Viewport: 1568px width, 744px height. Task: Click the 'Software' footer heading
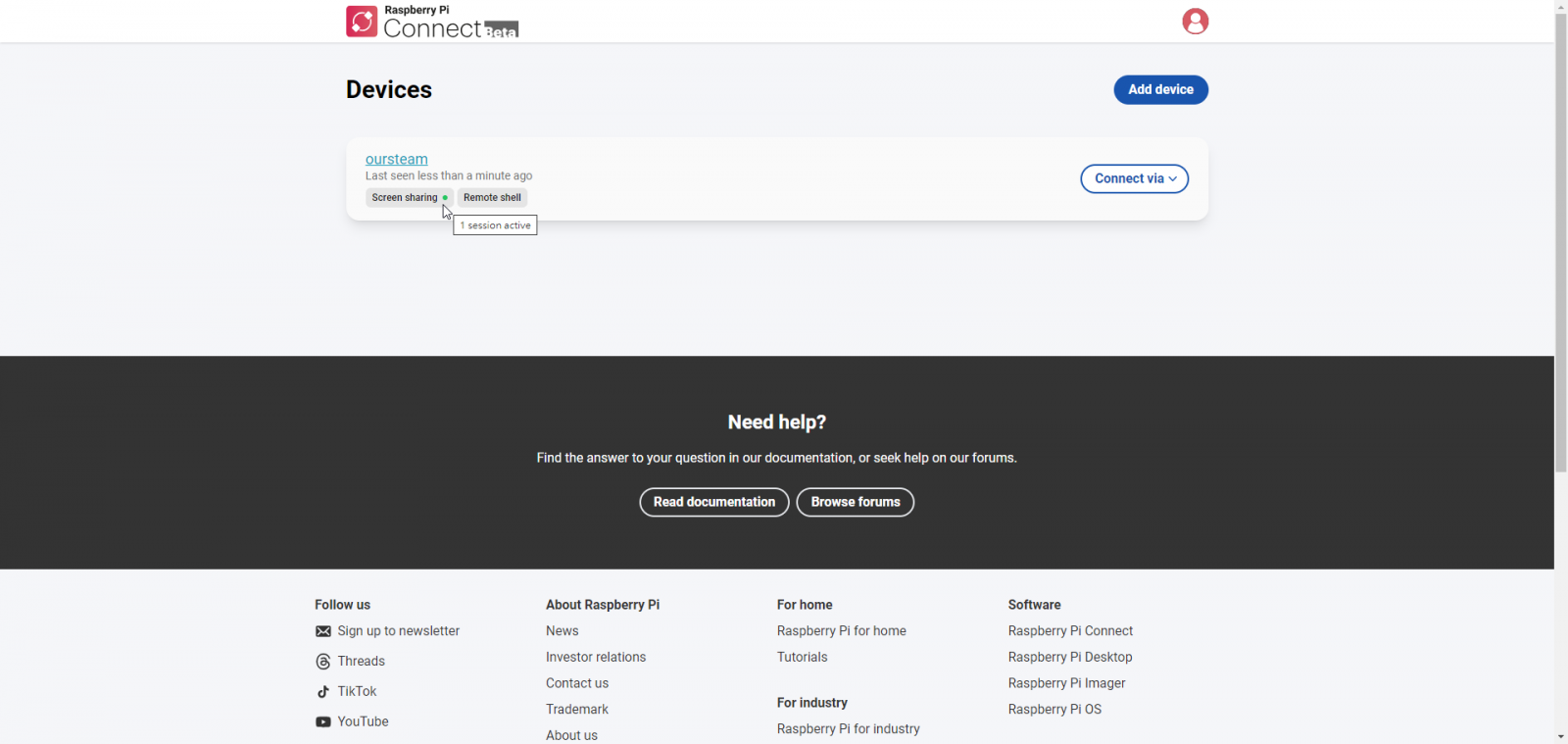pyautogui.click(x=1035, y=605)
